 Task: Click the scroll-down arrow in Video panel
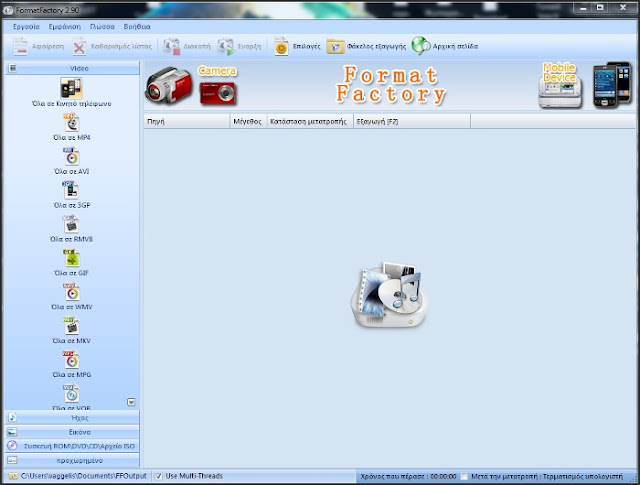(131, 402)
